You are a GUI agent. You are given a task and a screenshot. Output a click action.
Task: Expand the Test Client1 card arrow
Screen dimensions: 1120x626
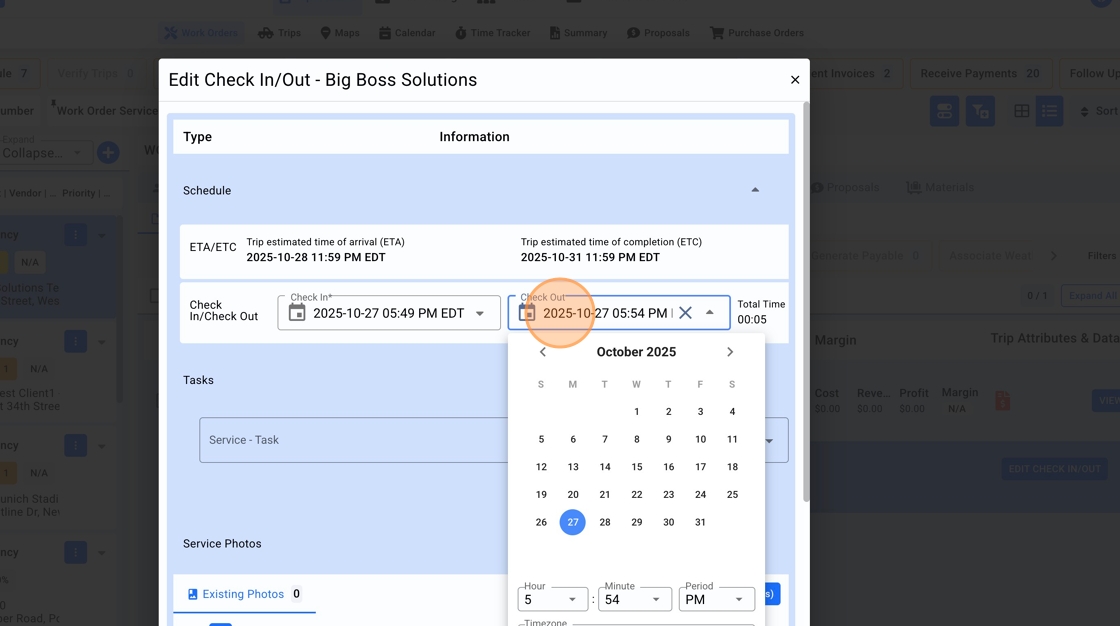coord(101,342)
